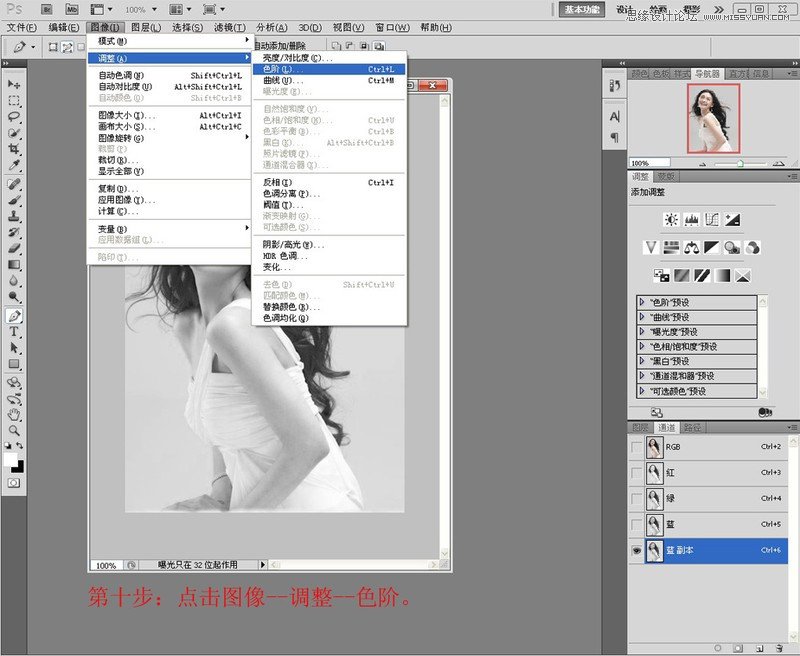Open the Curves adjustment icon
The height and width of the screenshot is (656, 800).
(711, 219)
